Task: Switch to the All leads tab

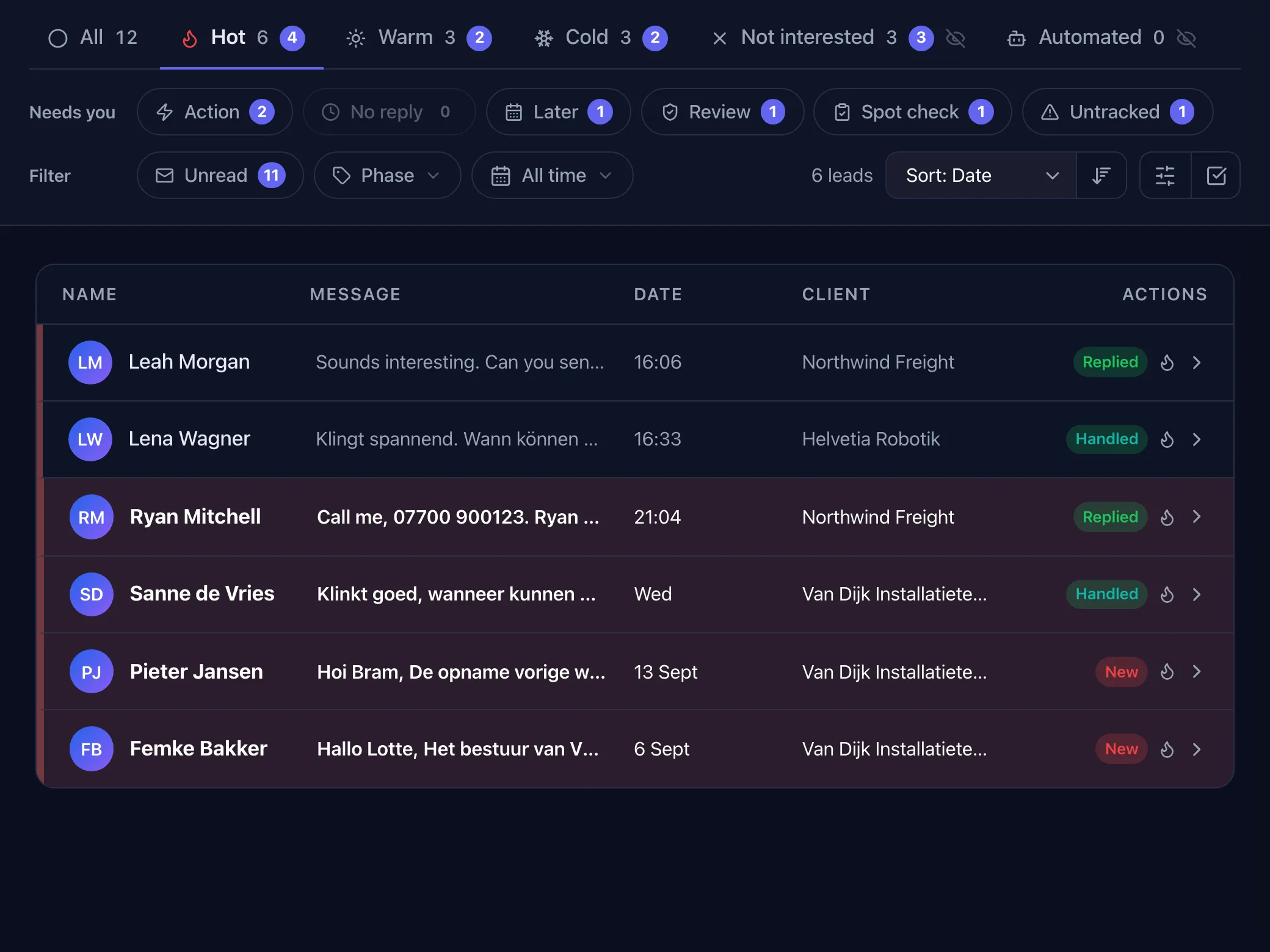Action: click(x=93, y=38)
